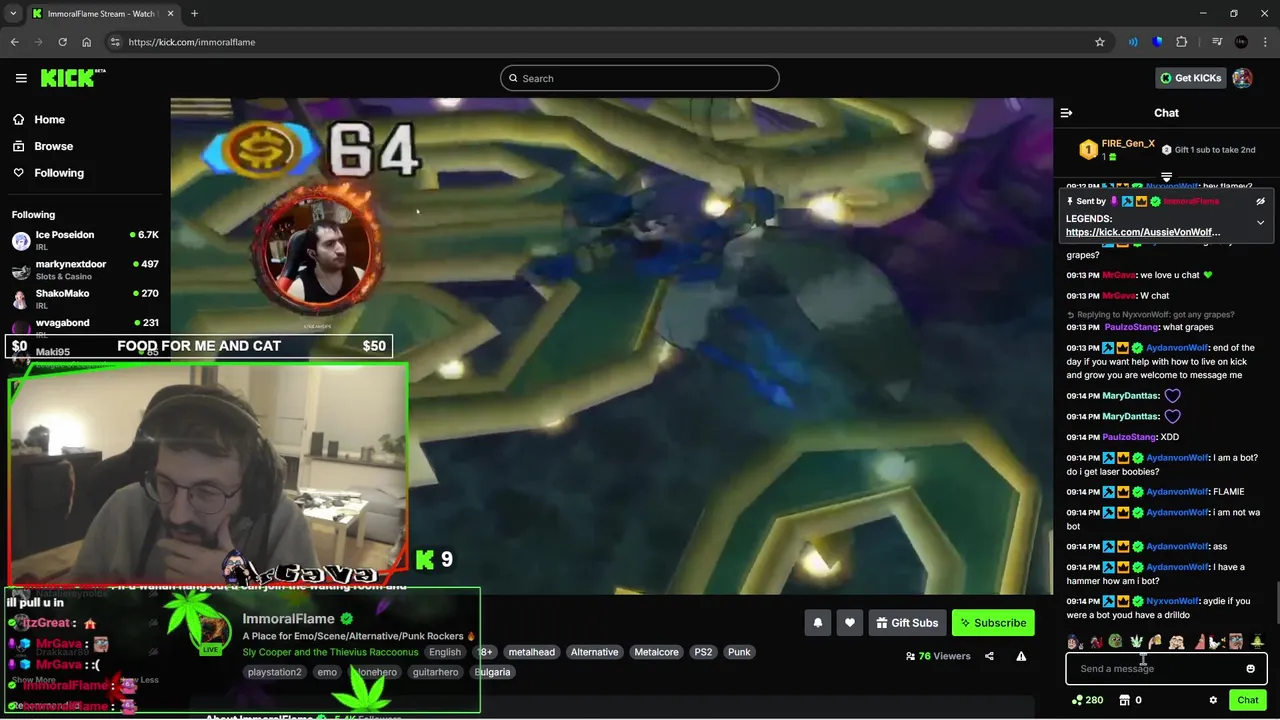Click the Get KICKs button
This screenshot has width=1280, height=720.
1189,78
